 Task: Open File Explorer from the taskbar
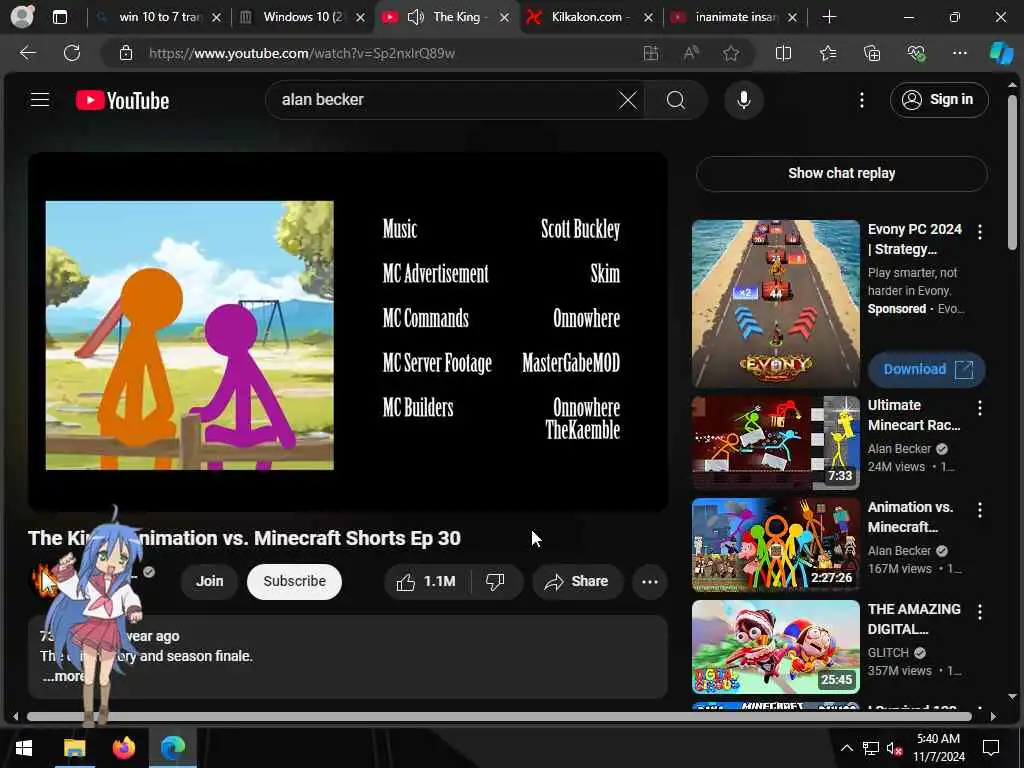tap(74, 748)
